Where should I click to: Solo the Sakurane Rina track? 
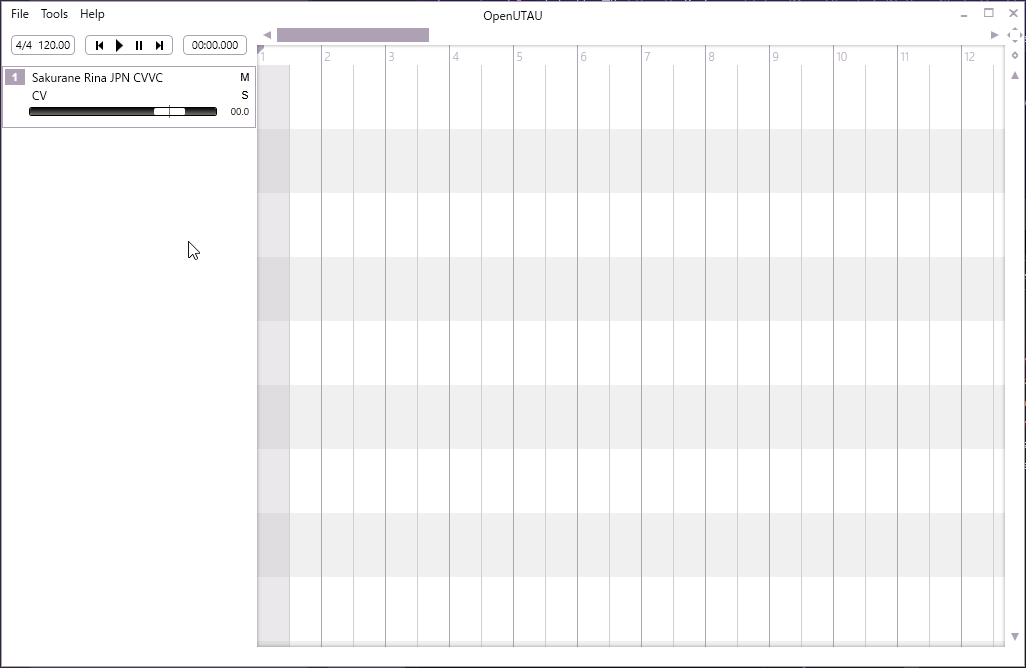click(x=245, y=95)
